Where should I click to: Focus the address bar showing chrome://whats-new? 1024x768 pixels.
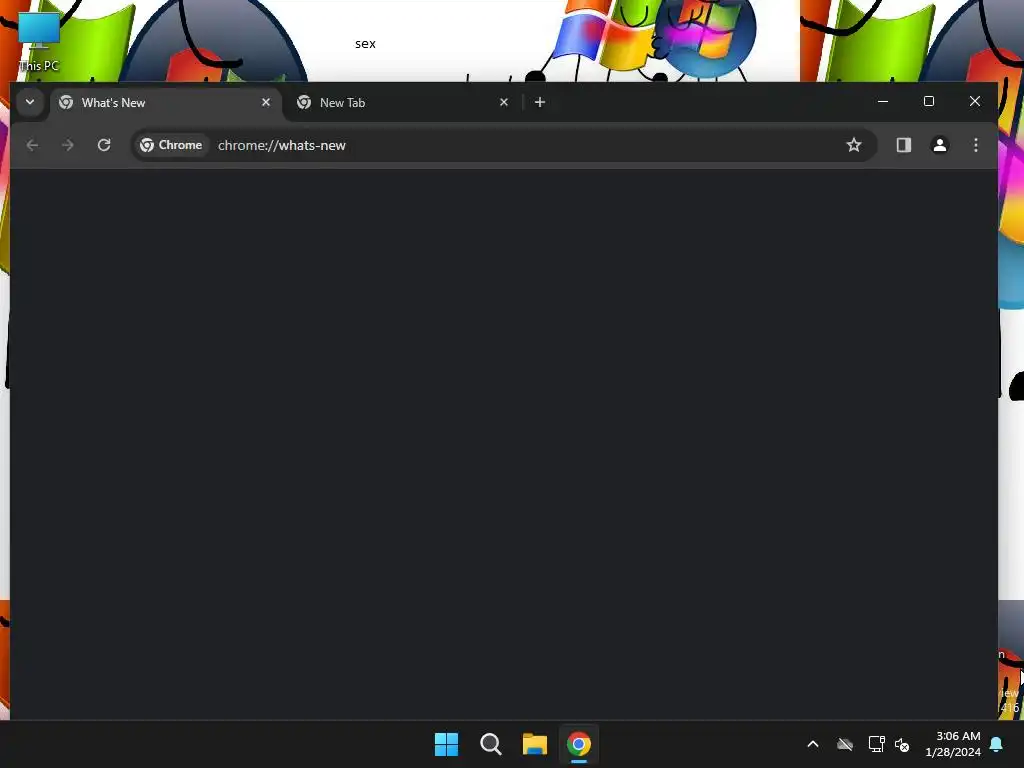(x=503, y=145)
